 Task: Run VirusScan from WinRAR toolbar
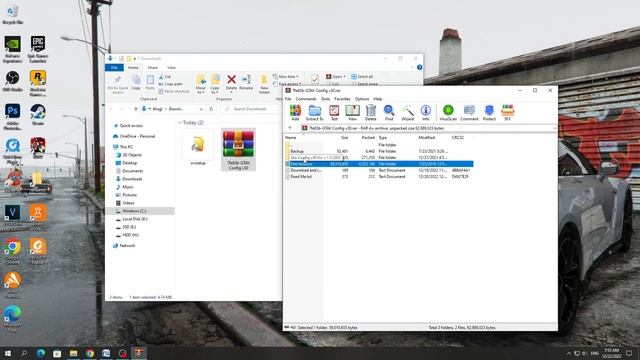coord(448,112)
